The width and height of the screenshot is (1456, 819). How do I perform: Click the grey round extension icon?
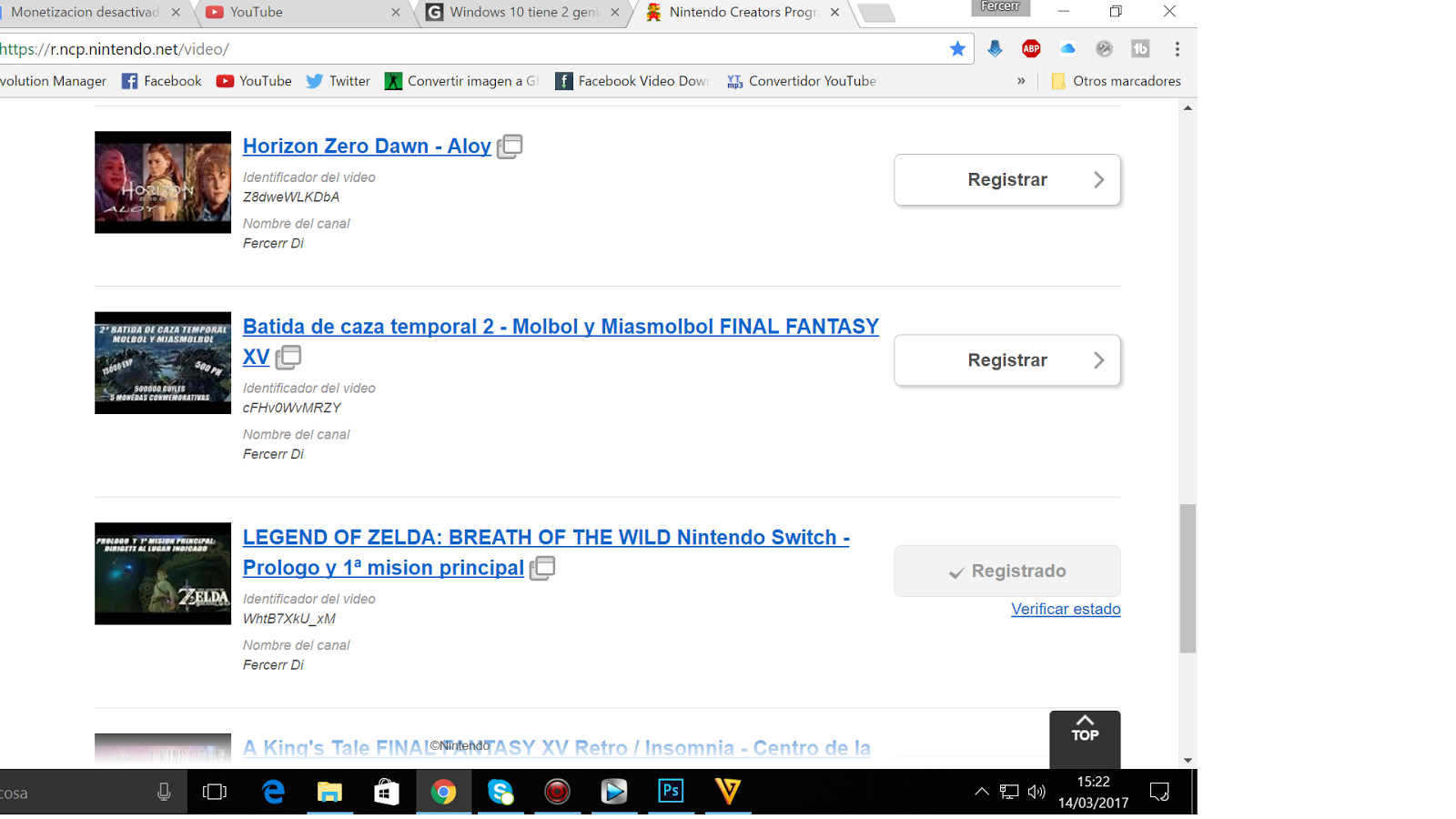tap(1104, 49)
